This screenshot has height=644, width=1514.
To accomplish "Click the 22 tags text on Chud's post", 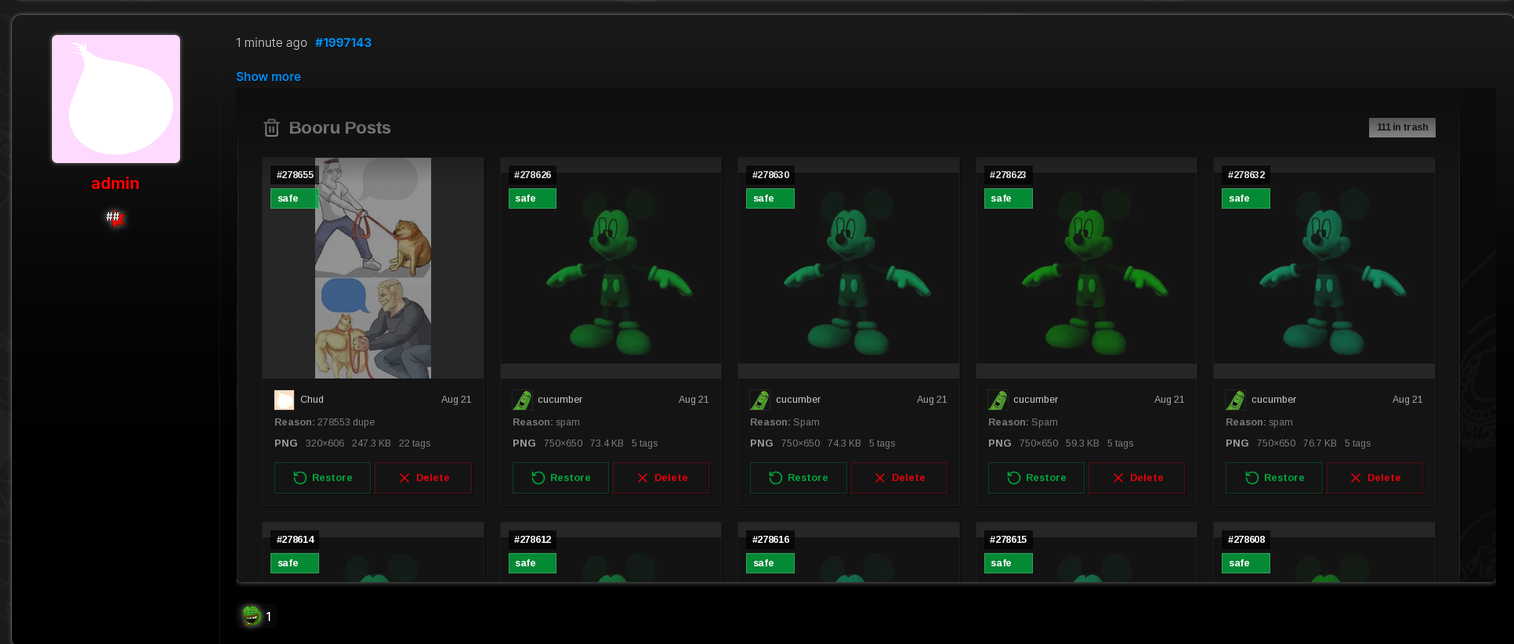I will click(415, 443).
